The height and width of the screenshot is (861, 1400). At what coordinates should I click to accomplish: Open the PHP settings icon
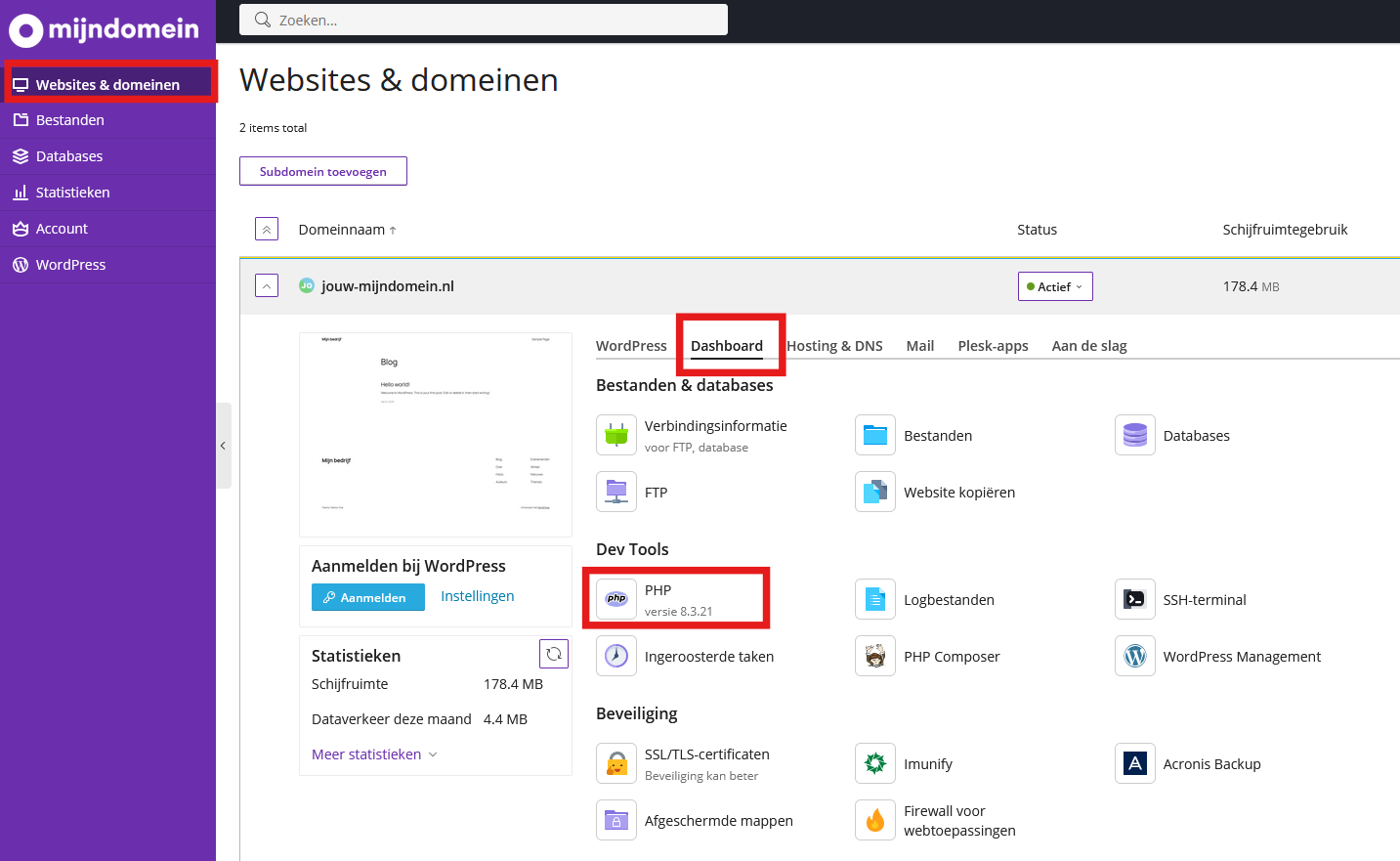tap(616, 599)
